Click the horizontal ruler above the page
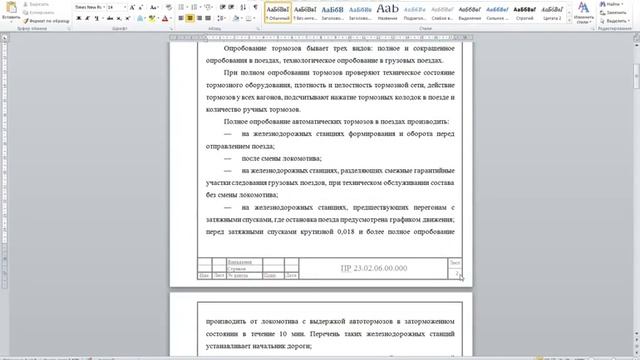This screenshot has height=360, width=640. tap(321, 38)
